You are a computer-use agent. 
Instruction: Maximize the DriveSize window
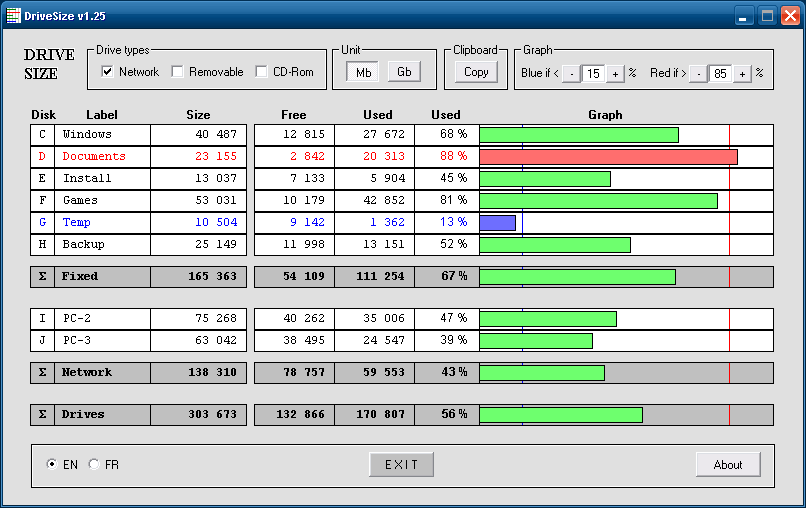pyautogui.click(x=767, y=15)
